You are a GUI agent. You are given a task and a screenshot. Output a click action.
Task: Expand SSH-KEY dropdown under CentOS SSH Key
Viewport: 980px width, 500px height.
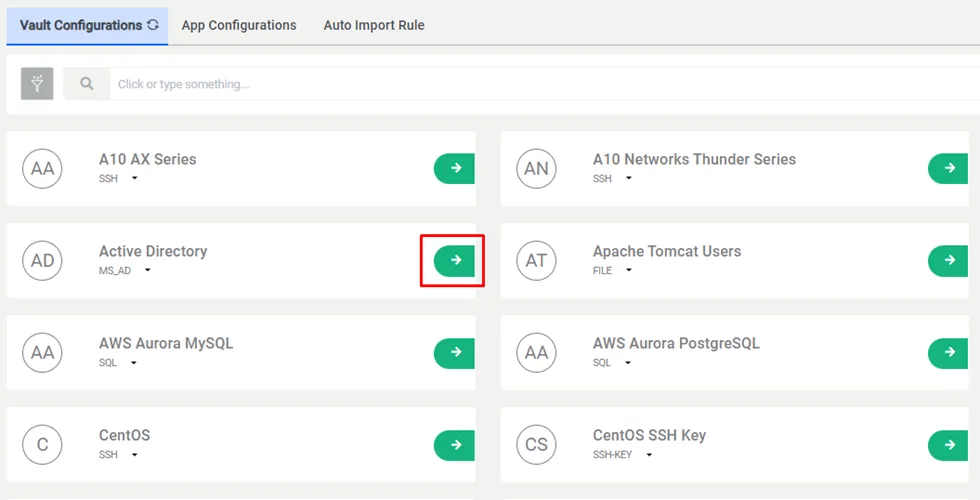tap(649, 455)
